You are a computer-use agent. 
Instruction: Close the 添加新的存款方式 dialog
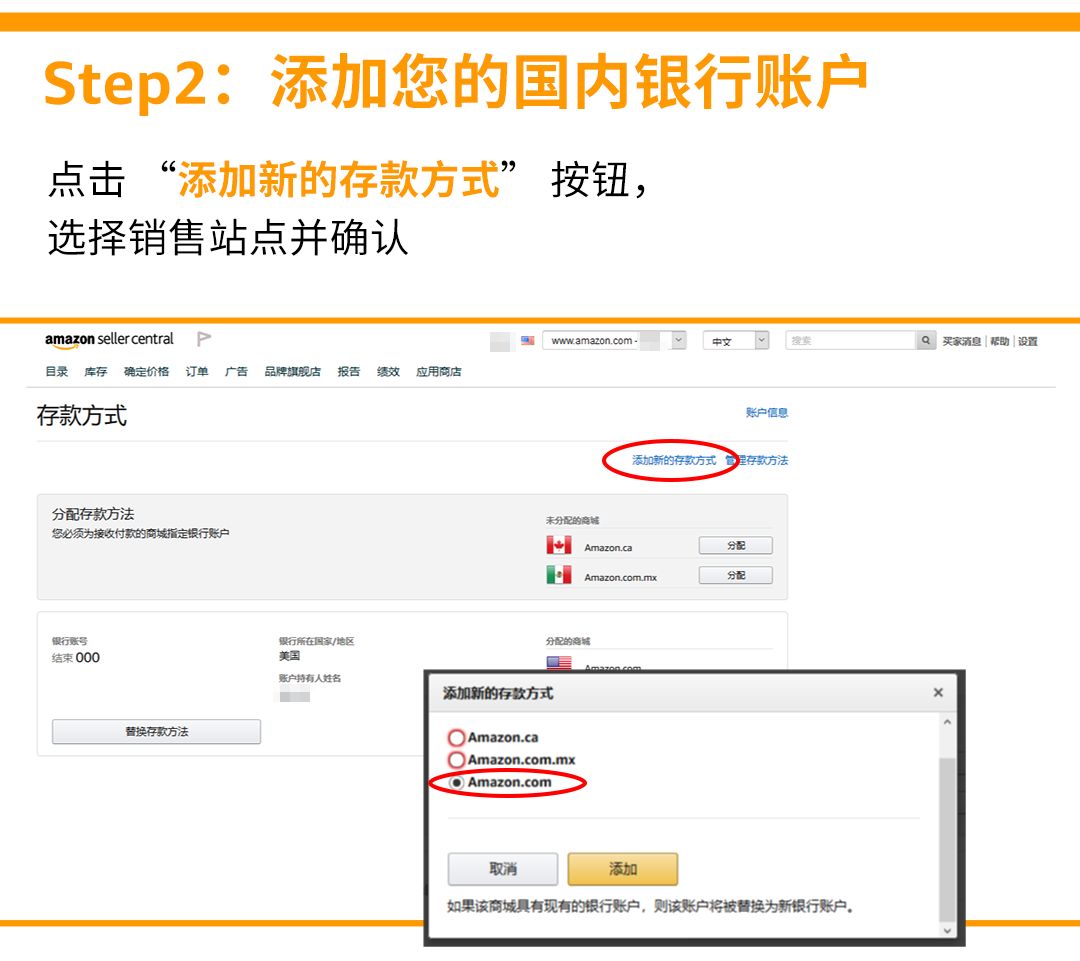pos(937,692)
